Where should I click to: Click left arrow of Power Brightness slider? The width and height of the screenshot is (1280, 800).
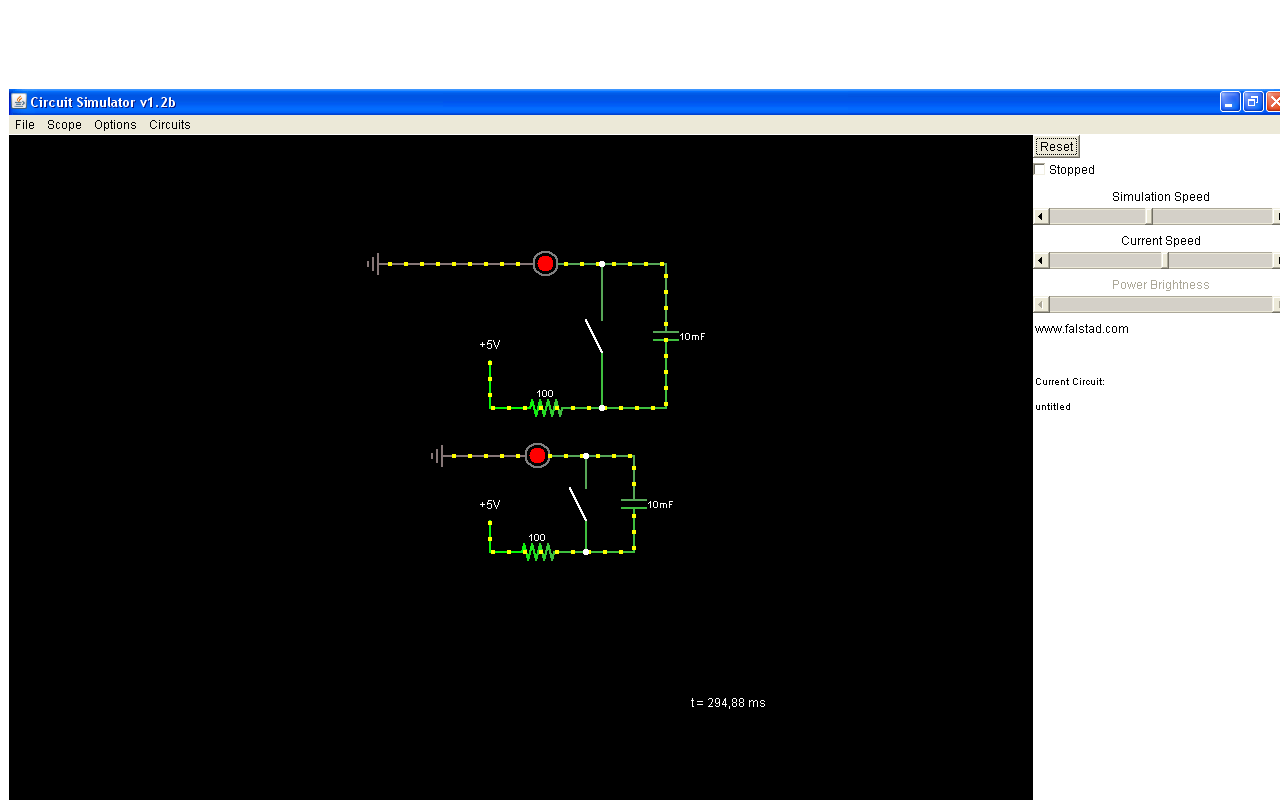click(1040, 305)
